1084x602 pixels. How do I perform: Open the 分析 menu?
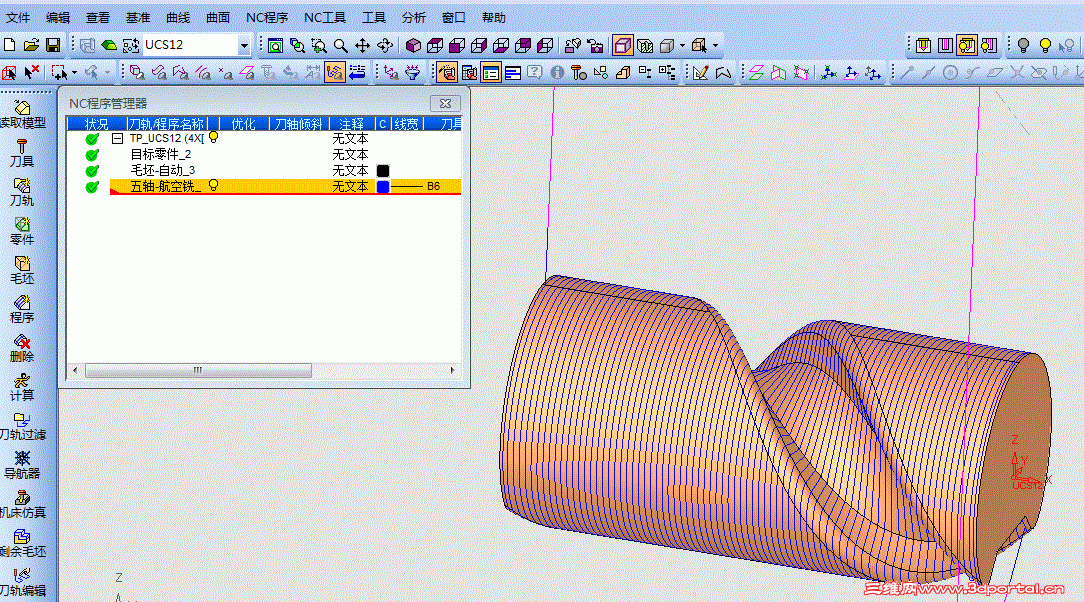pyautogui.click(x=413, y=17)
